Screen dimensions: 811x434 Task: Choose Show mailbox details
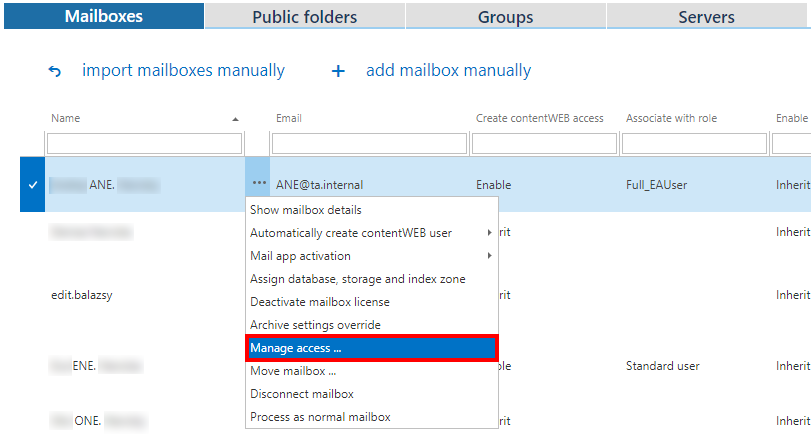click(x=306, y=210)
